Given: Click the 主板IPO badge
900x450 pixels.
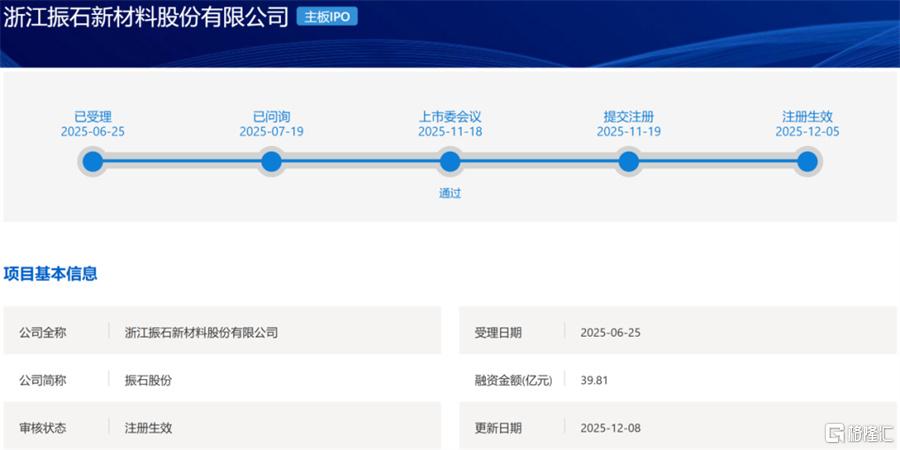Looking at the screenshot, I should (x=327, y=17).
